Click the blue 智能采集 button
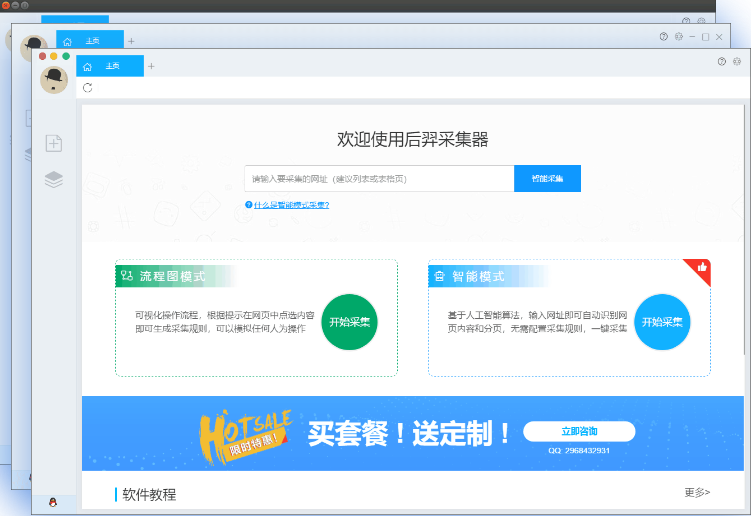The height and width of the screenshot is (516, 751). [x=547, y=179]
